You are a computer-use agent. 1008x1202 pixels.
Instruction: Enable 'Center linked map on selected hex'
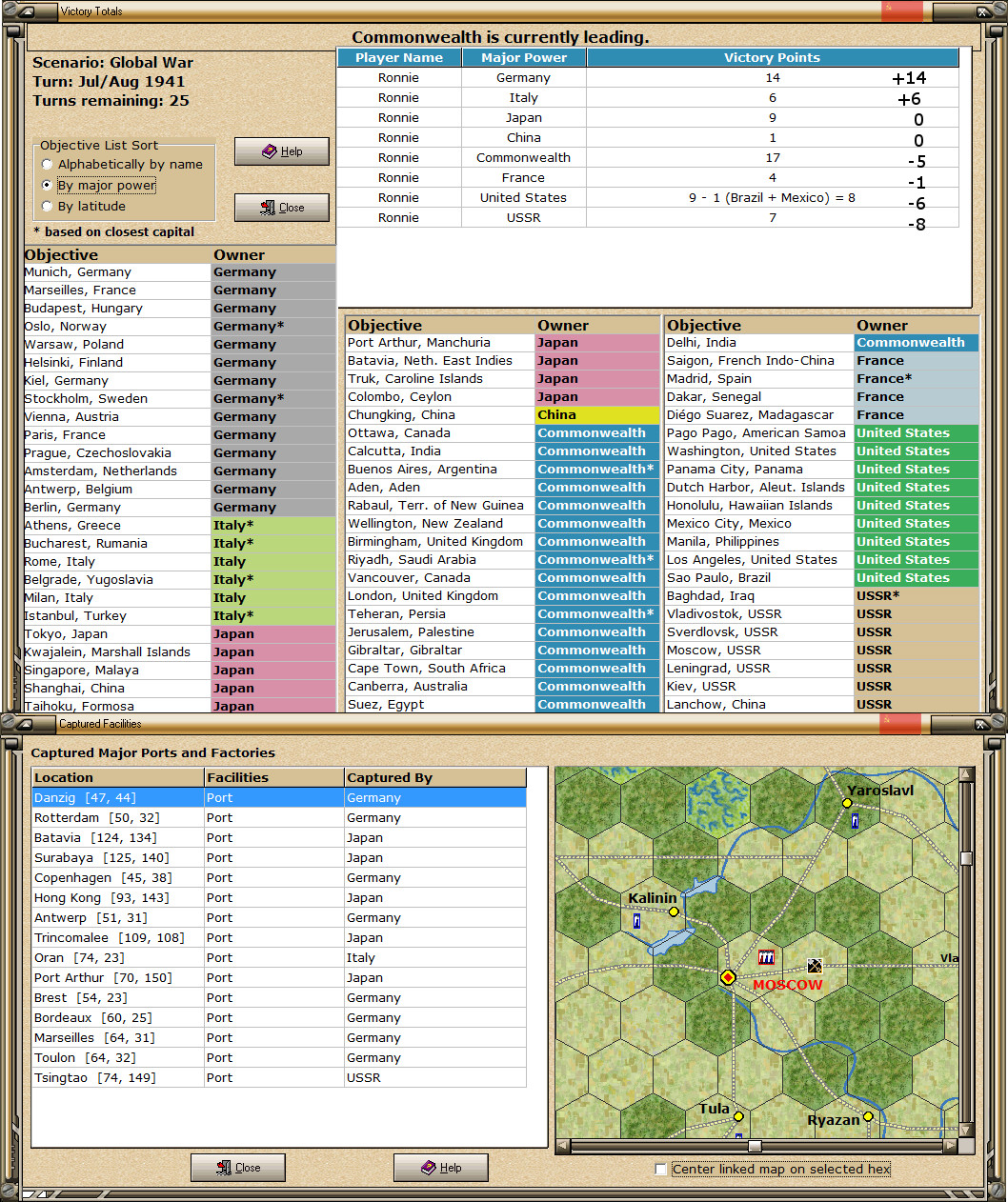pos(659,1169)
